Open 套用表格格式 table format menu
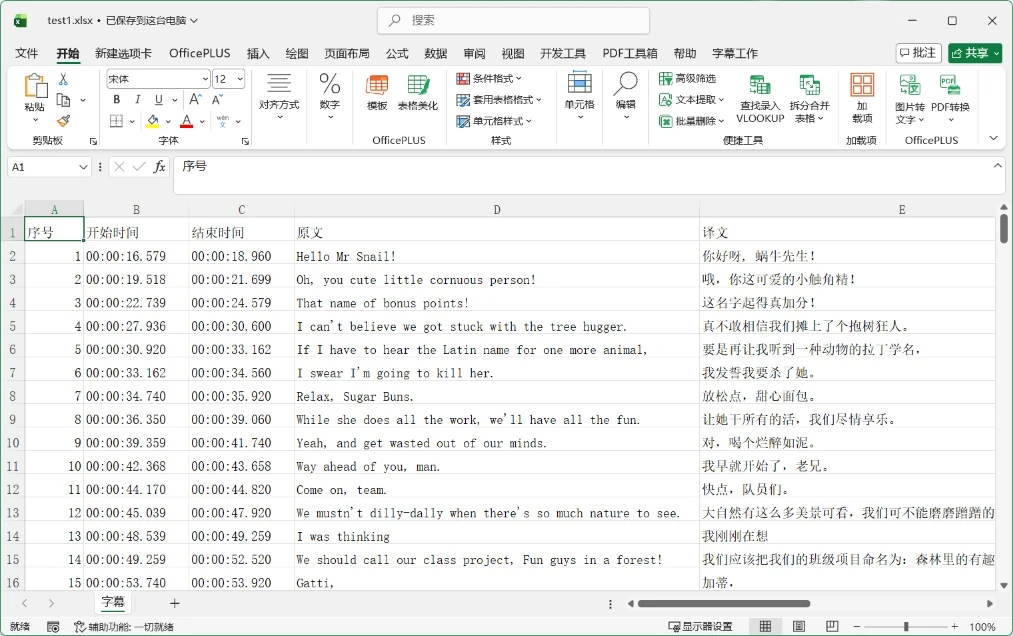 click(499, 100)
